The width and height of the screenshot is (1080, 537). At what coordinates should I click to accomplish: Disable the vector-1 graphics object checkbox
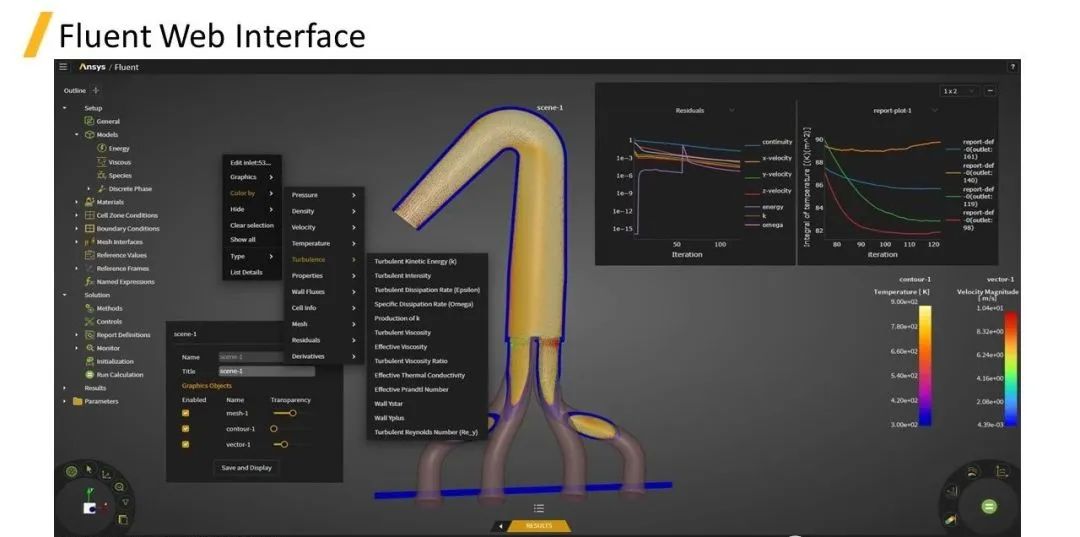(185, 445)
